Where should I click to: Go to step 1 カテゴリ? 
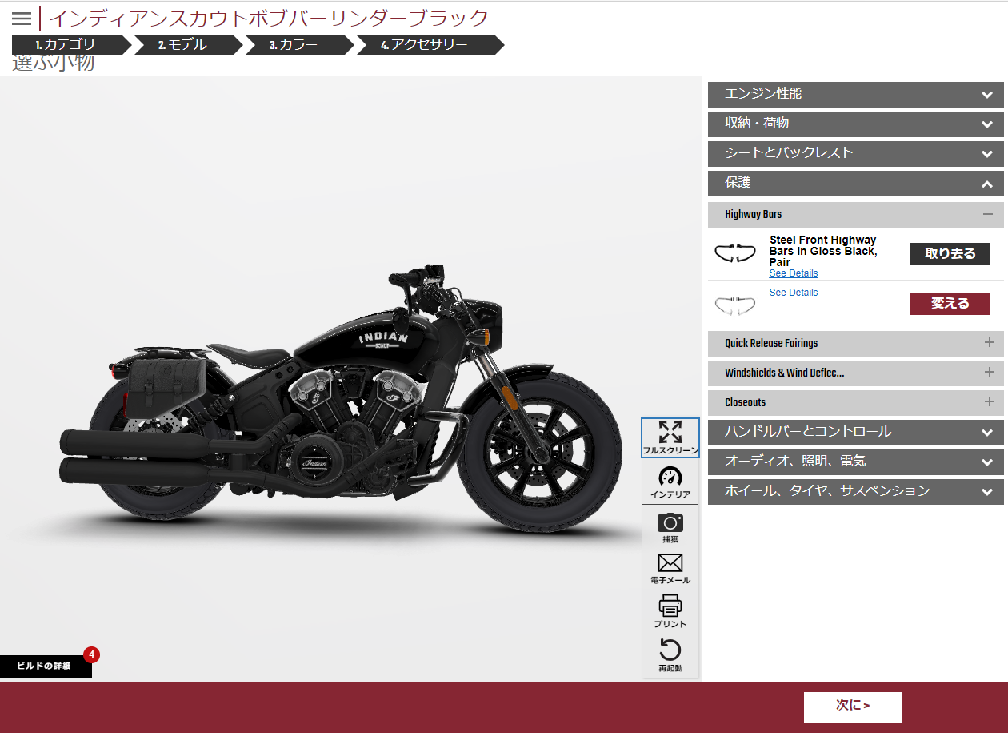(71, 44)
